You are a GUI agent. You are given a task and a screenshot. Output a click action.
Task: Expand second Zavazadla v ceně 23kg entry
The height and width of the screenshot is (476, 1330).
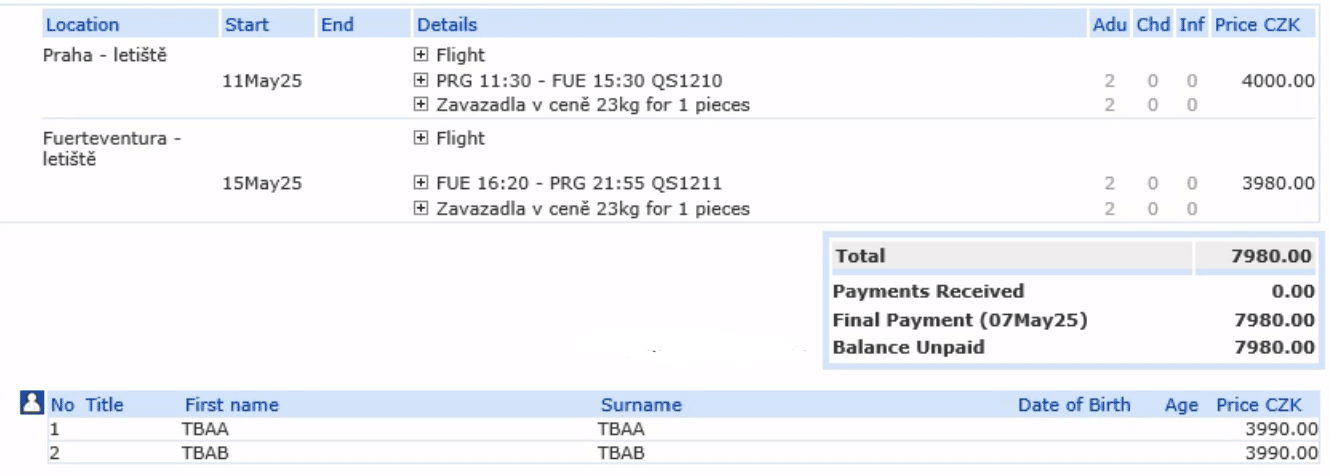421,209
